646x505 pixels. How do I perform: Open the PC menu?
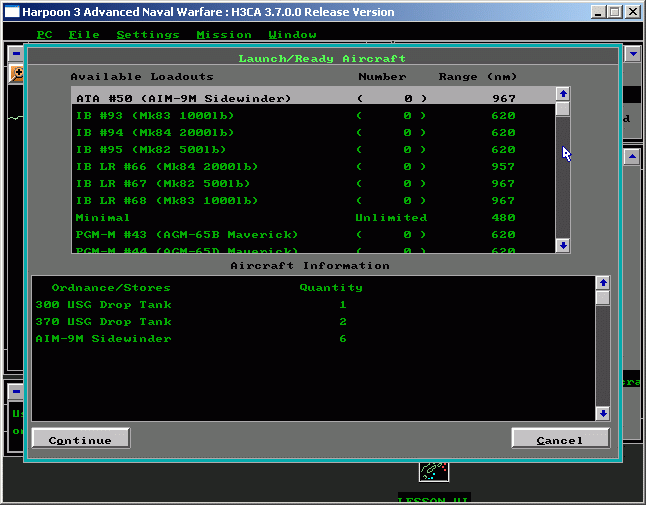pos(44,35)
